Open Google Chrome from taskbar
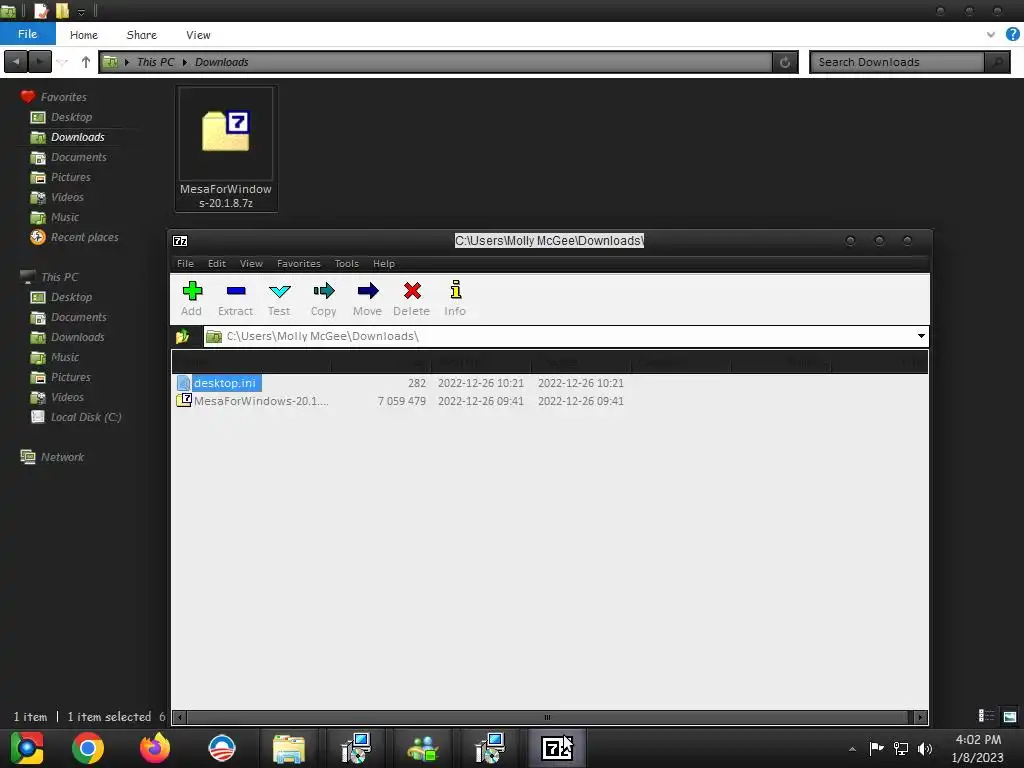 tap(88, 748)
